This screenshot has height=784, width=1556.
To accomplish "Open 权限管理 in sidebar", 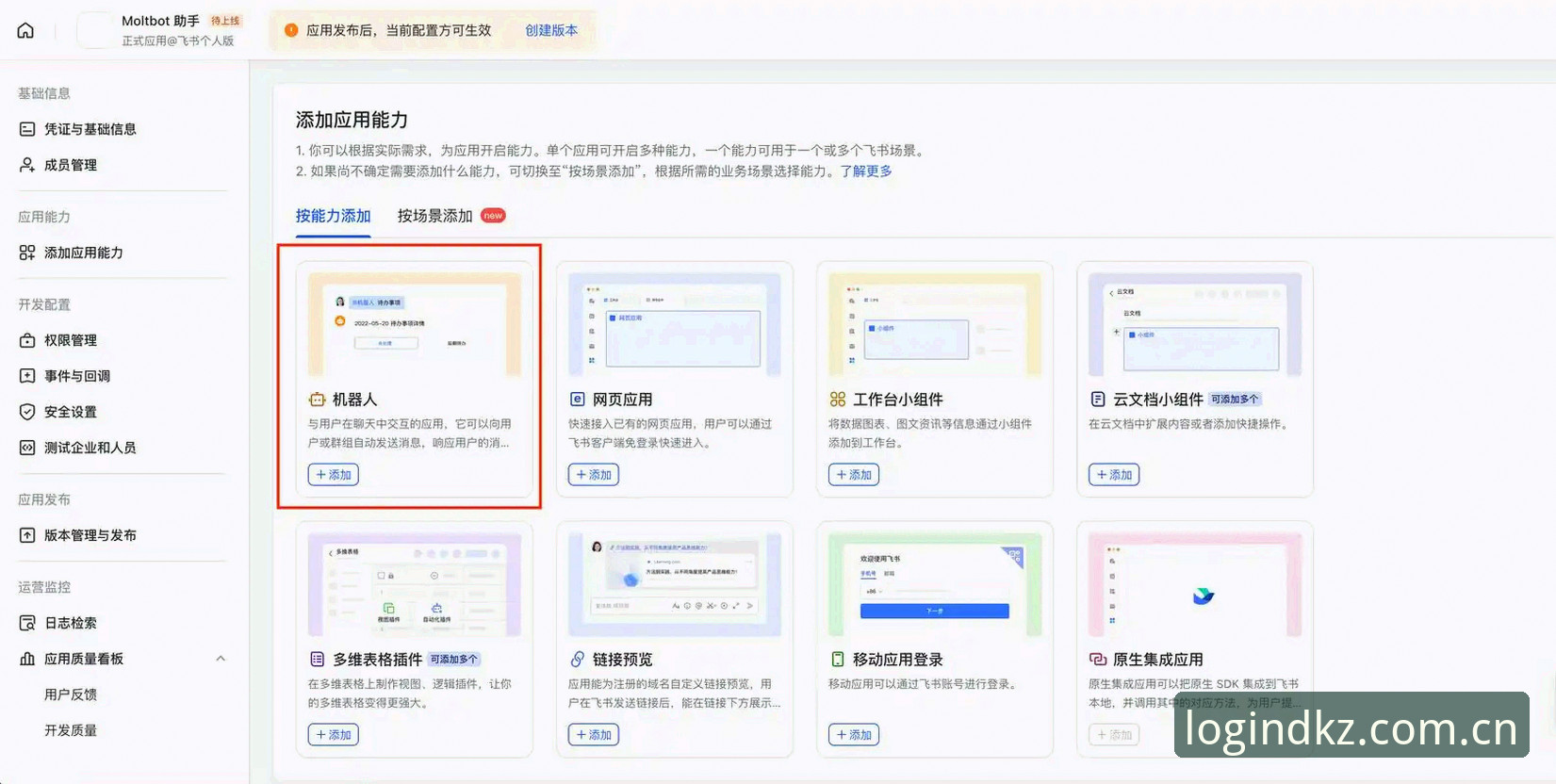I will click(71, 340).
